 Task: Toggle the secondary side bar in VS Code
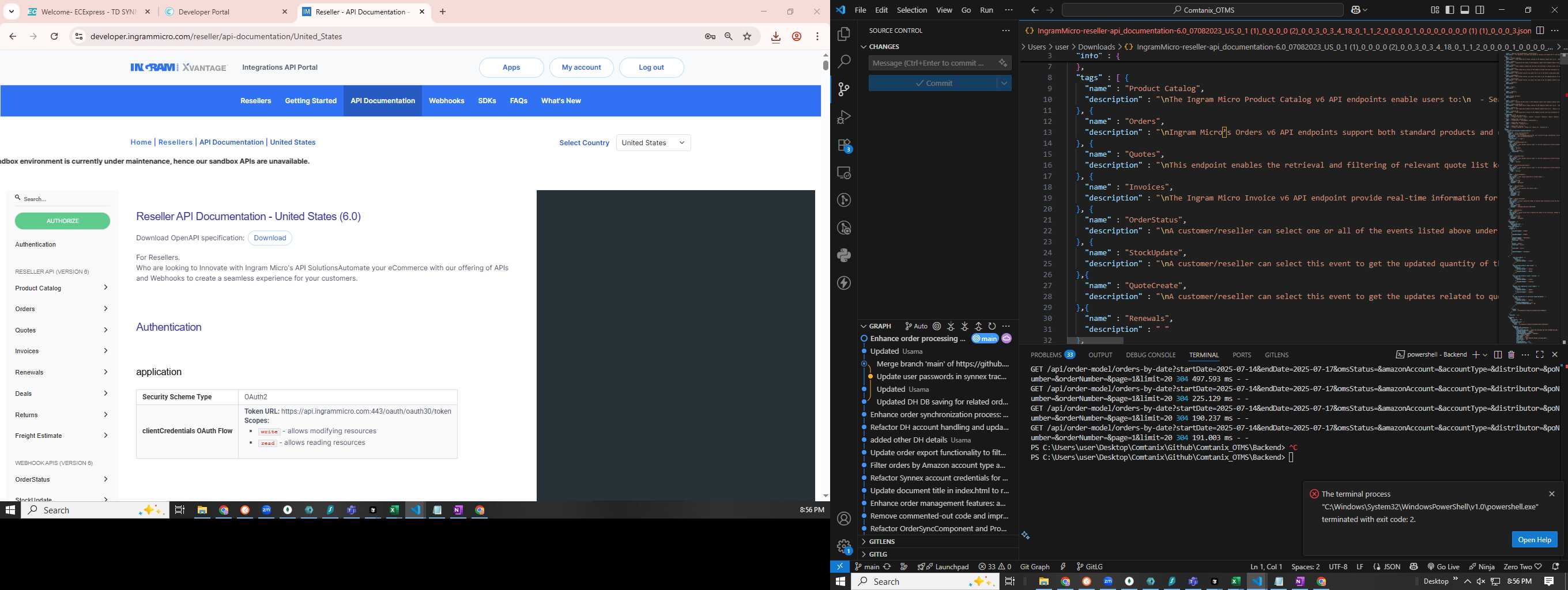(1480, 10)
